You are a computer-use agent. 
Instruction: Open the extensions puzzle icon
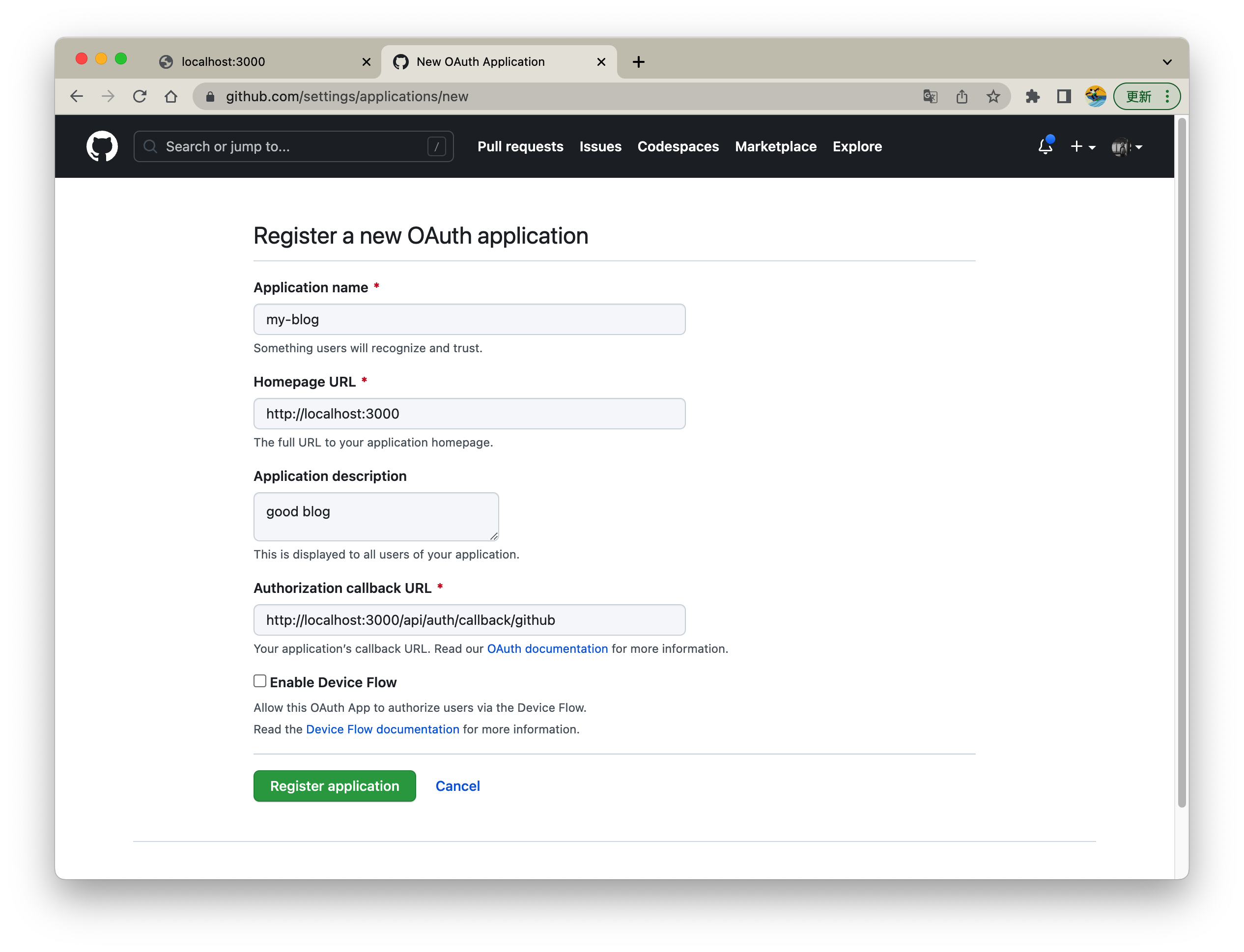click(1033, 96)
